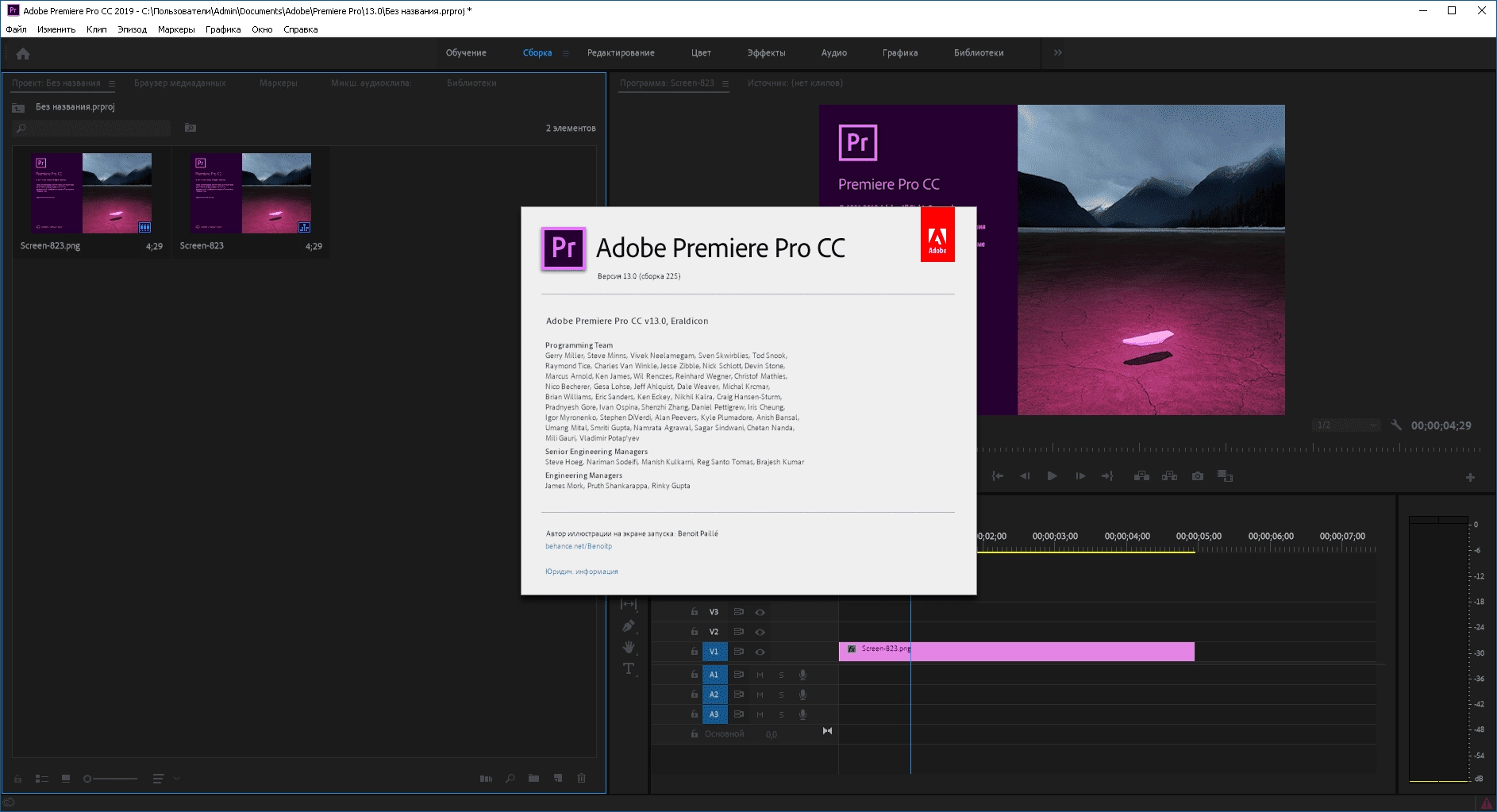Click the create bin from search icon

(190, 128)
